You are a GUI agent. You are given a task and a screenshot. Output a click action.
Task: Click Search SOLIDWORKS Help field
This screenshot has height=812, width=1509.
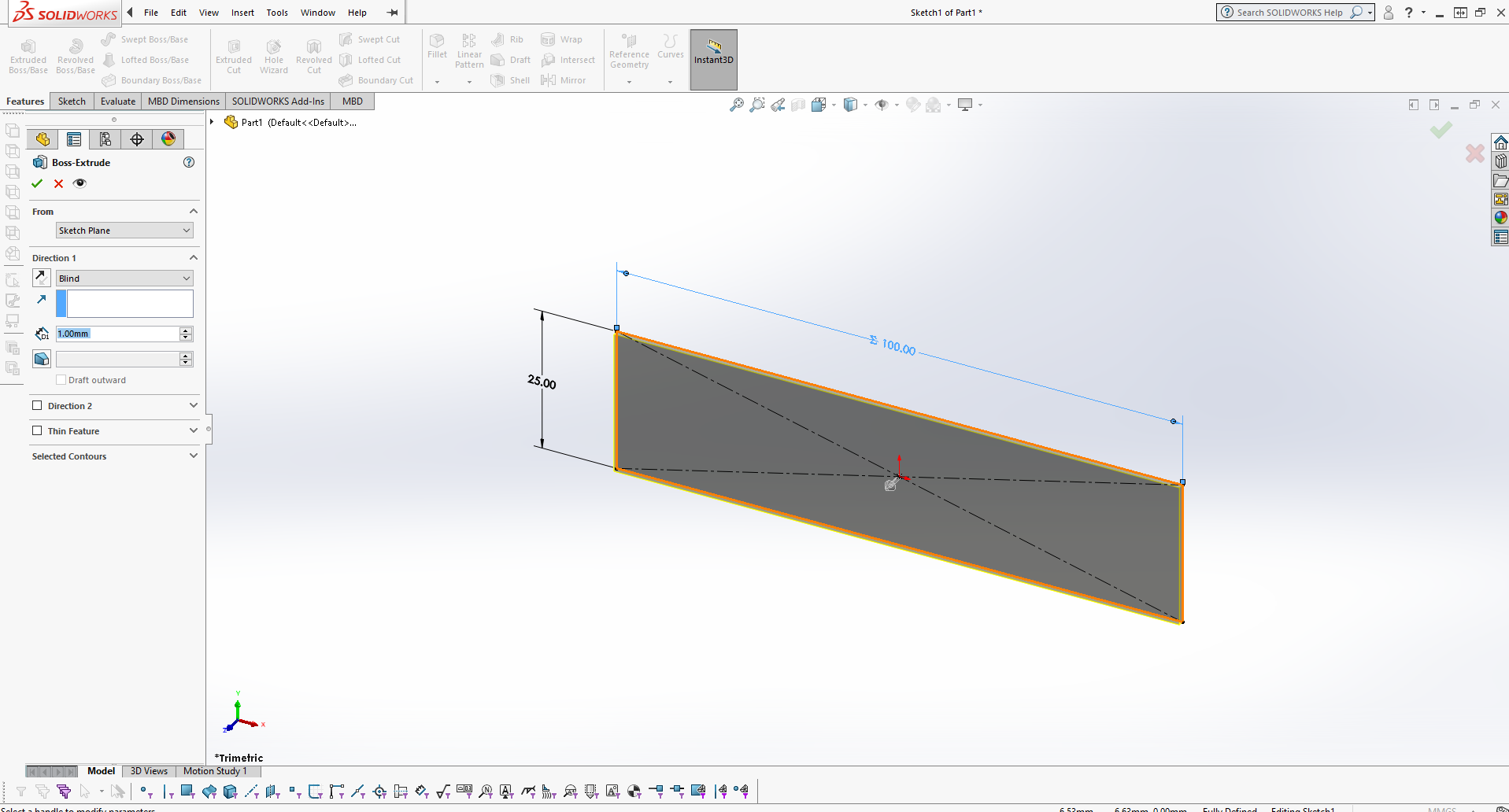pyautogui.click(x=1289, y=13)
